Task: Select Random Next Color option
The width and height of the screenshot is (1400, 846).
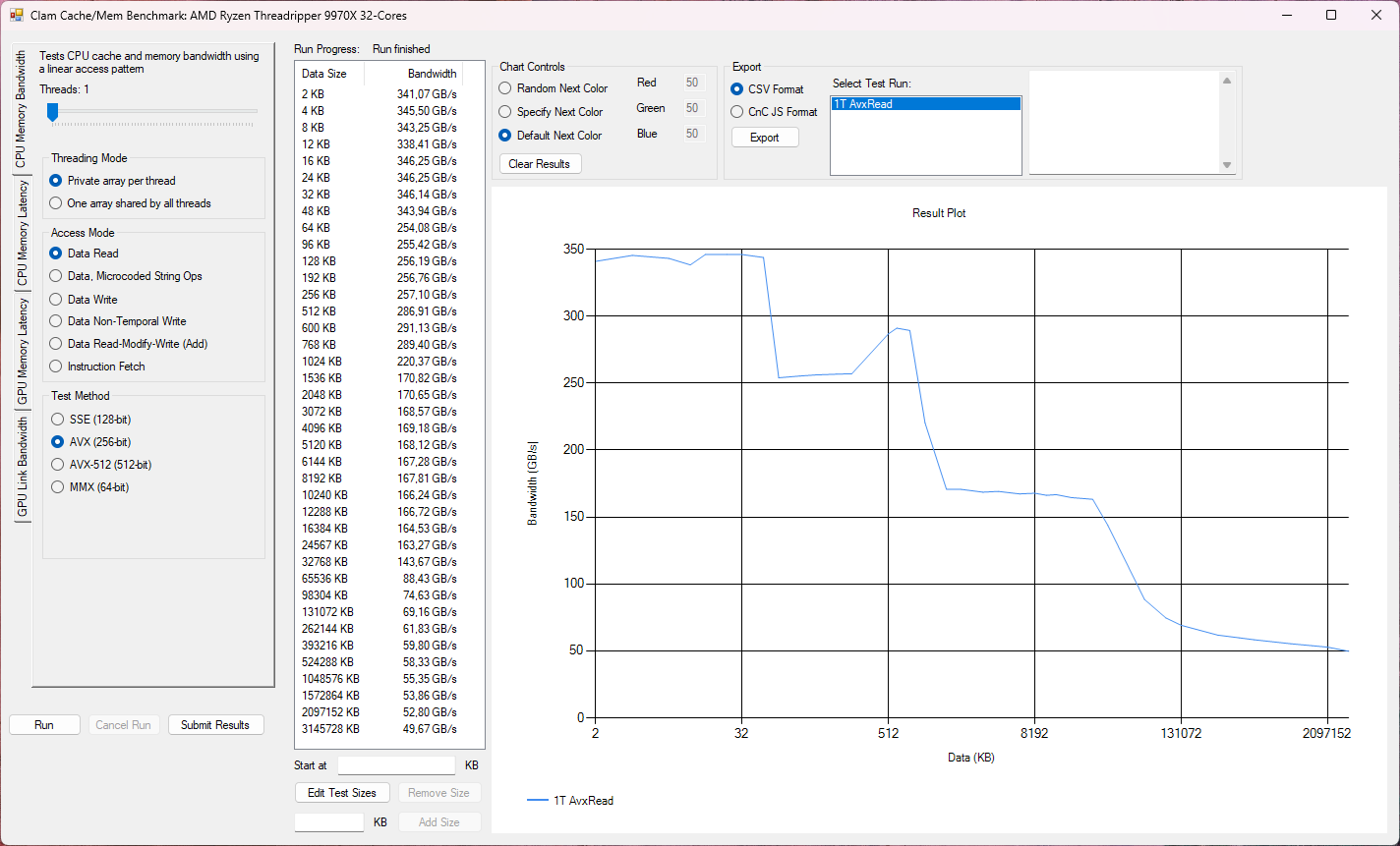Action: (554, 88)
